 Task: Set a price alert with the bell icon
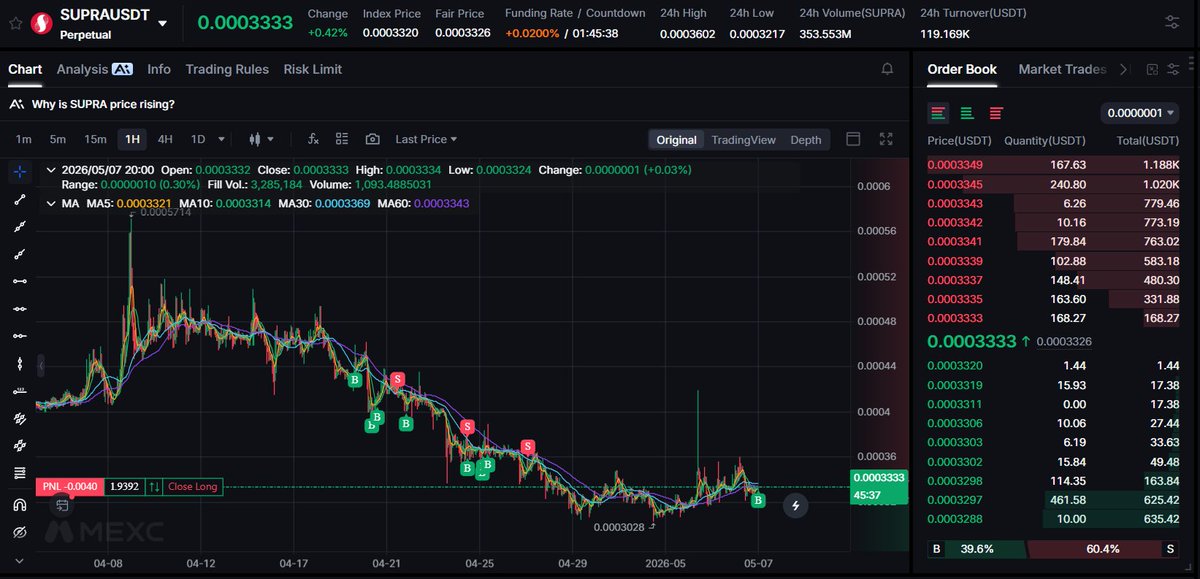(887, 69)
